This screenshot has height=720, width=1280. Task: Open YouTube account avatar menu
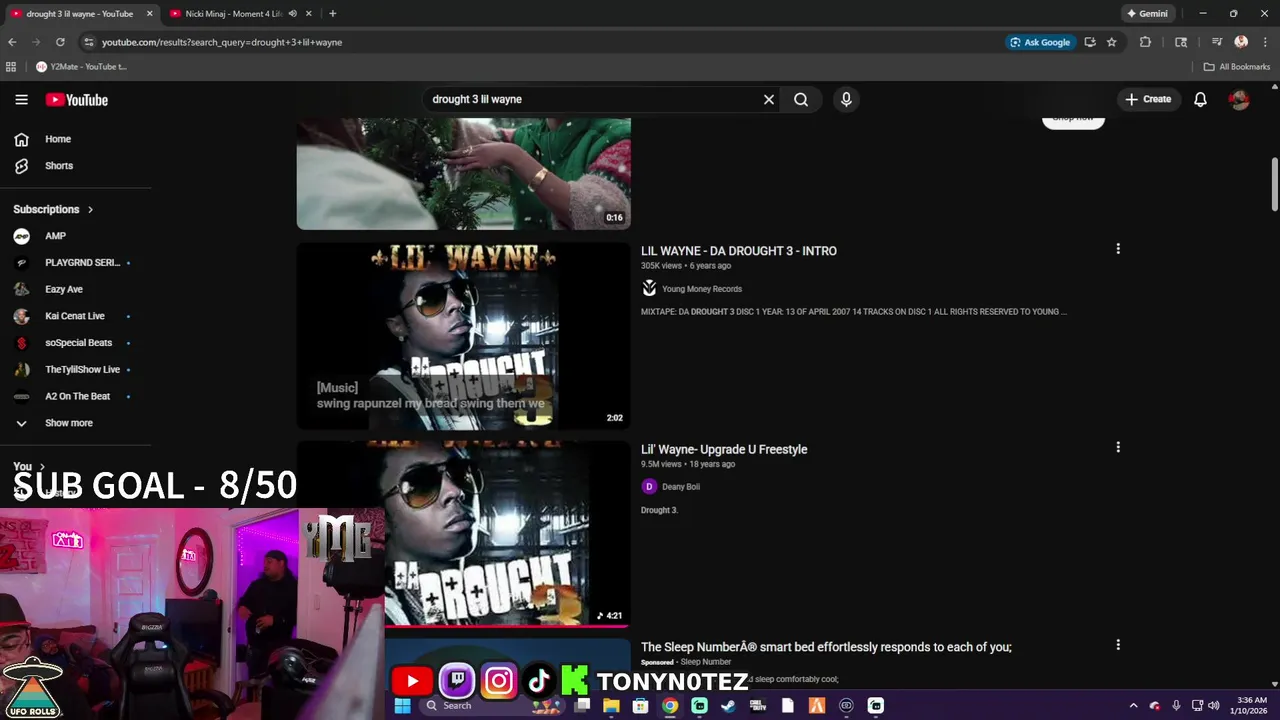point(1239,99)
